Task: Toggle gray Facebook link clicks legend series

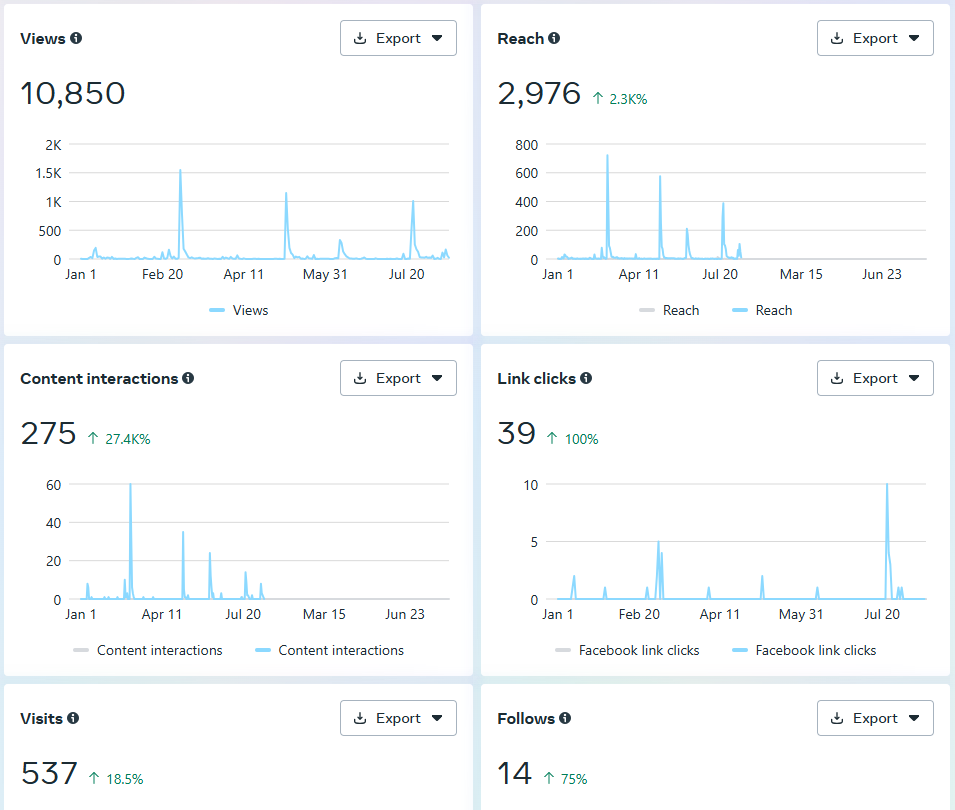Action: [627, 651]
